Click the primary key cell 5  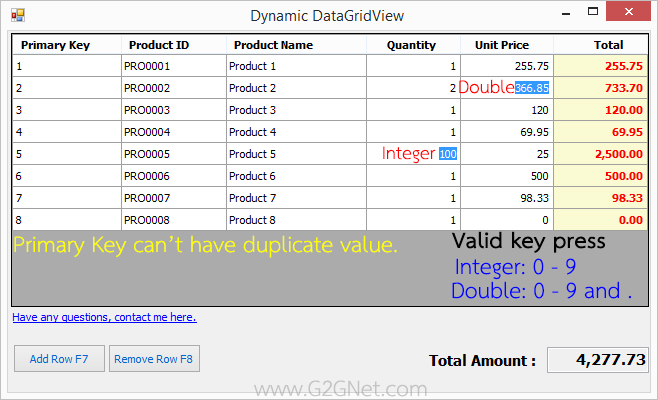[67, 154]
